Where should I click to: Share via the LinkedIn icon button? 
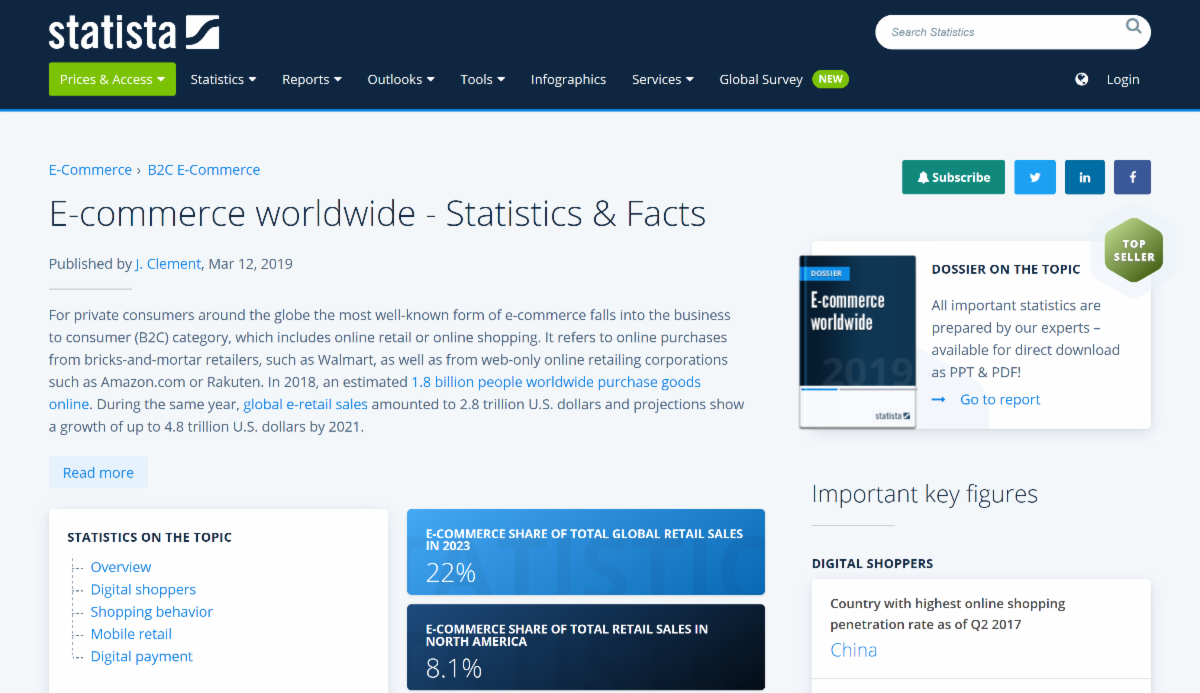(1084, 177)
